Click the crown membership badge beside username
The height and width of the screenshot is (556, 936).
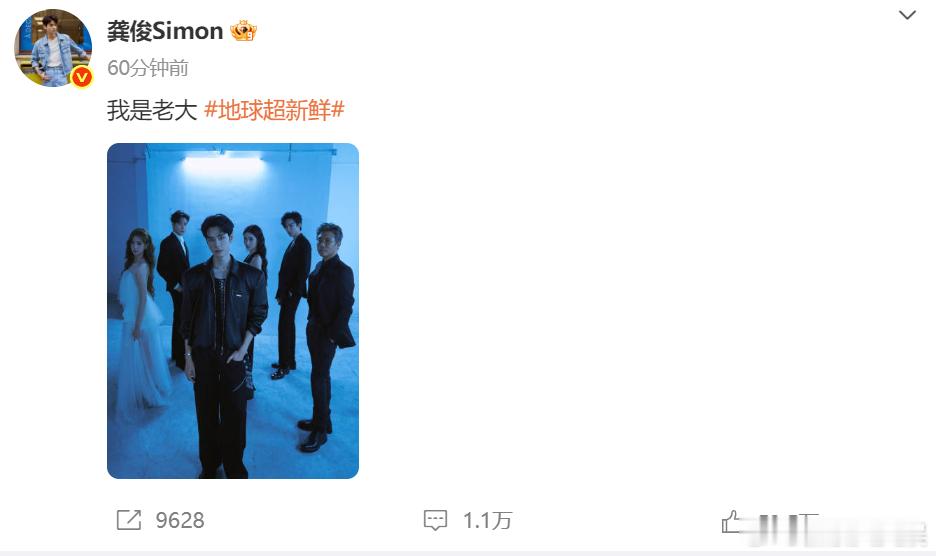point(243,31)
